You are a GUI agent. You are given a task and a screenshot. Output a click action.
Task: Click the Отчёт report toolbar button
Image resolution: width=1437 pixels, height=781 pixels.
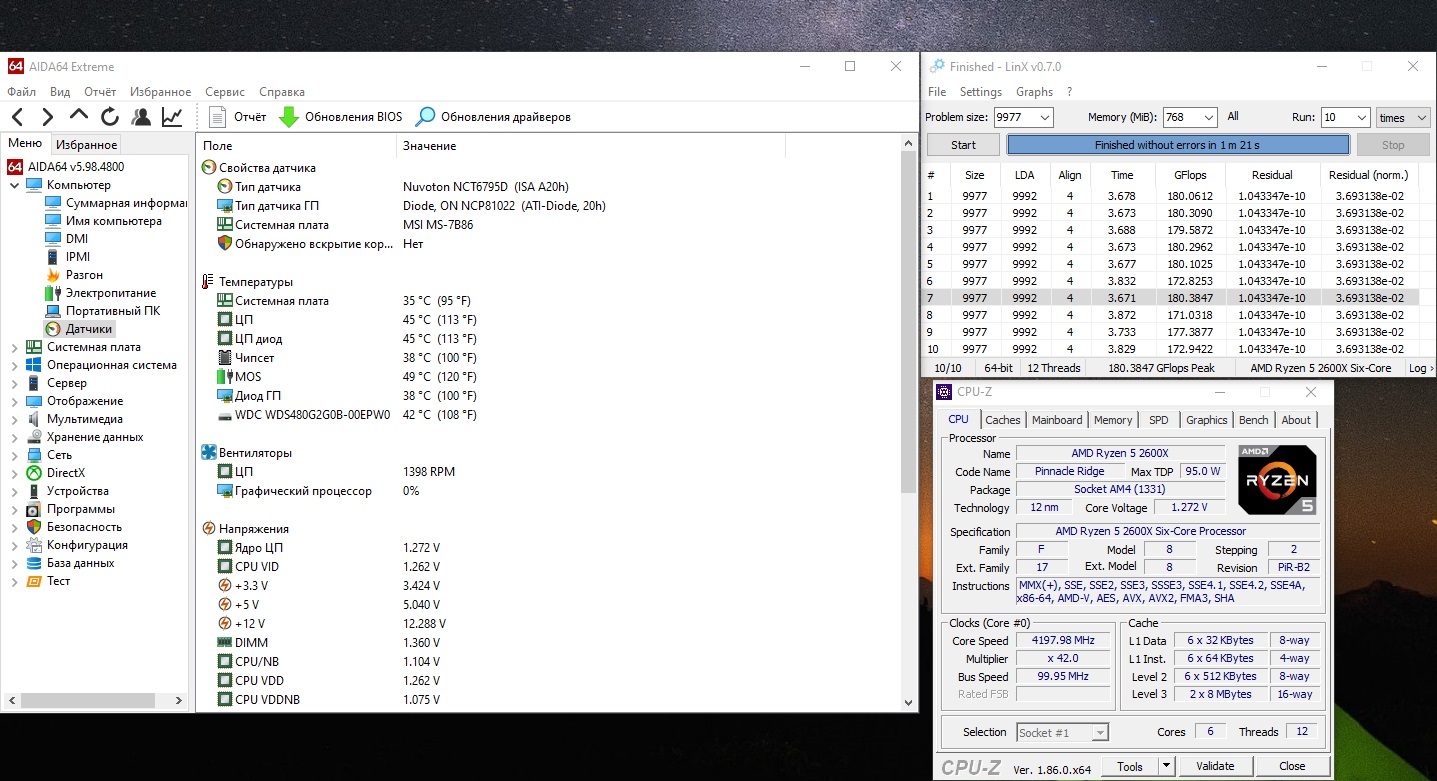[x=238, y=117]
